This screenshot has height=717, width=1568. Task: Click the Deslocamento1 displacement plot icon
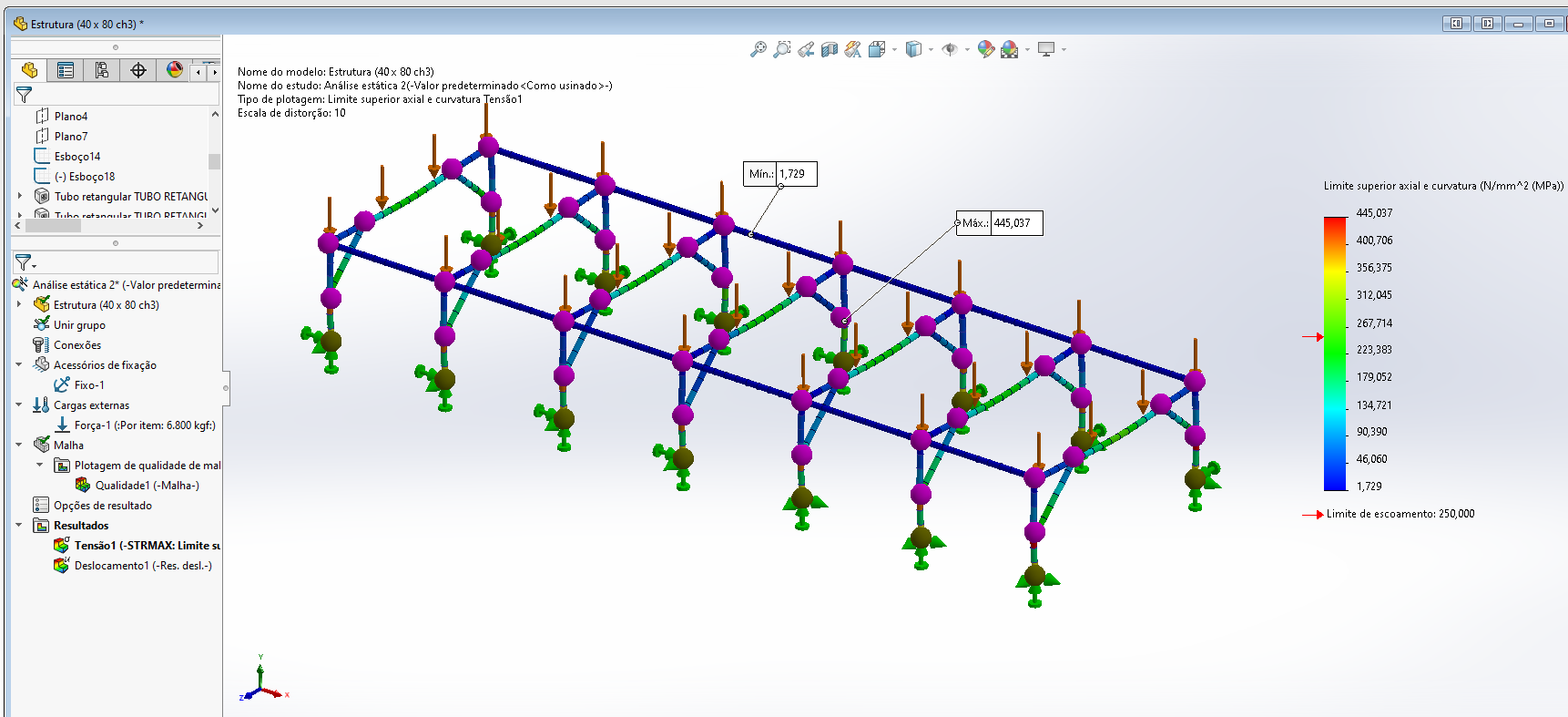click(62, 565)
